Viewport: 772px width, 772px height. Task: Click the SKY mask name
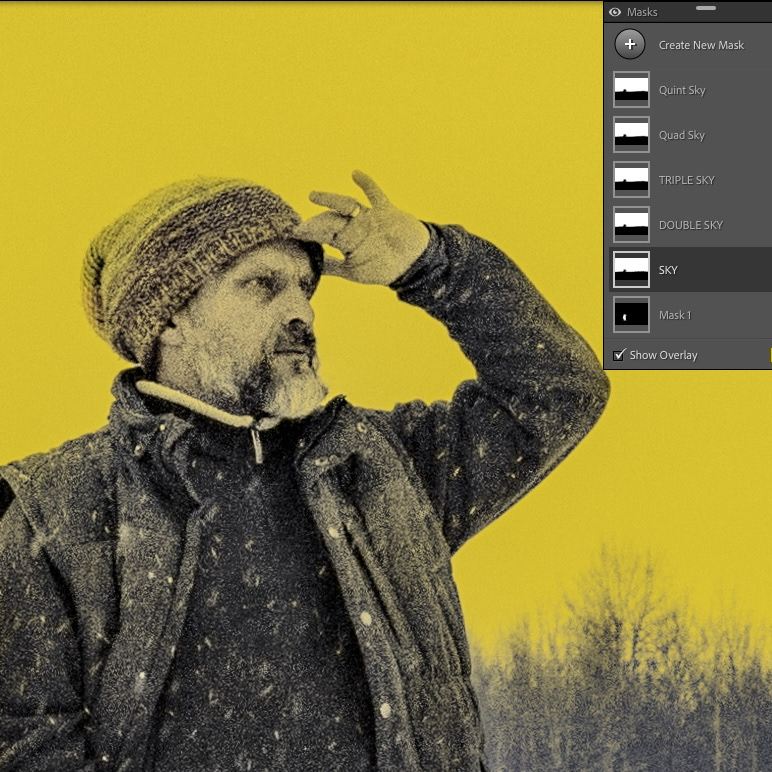[668, 270]
